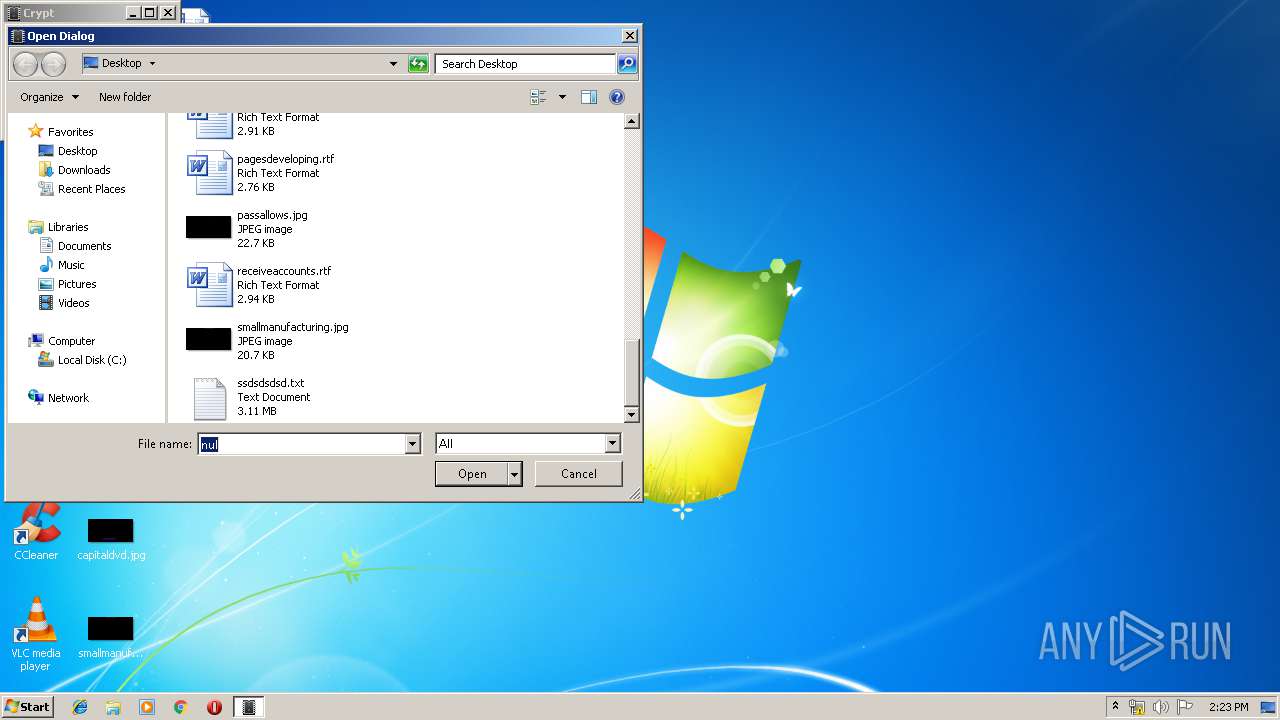
Task: Open the Start menu
Action: tap(28, 707)
